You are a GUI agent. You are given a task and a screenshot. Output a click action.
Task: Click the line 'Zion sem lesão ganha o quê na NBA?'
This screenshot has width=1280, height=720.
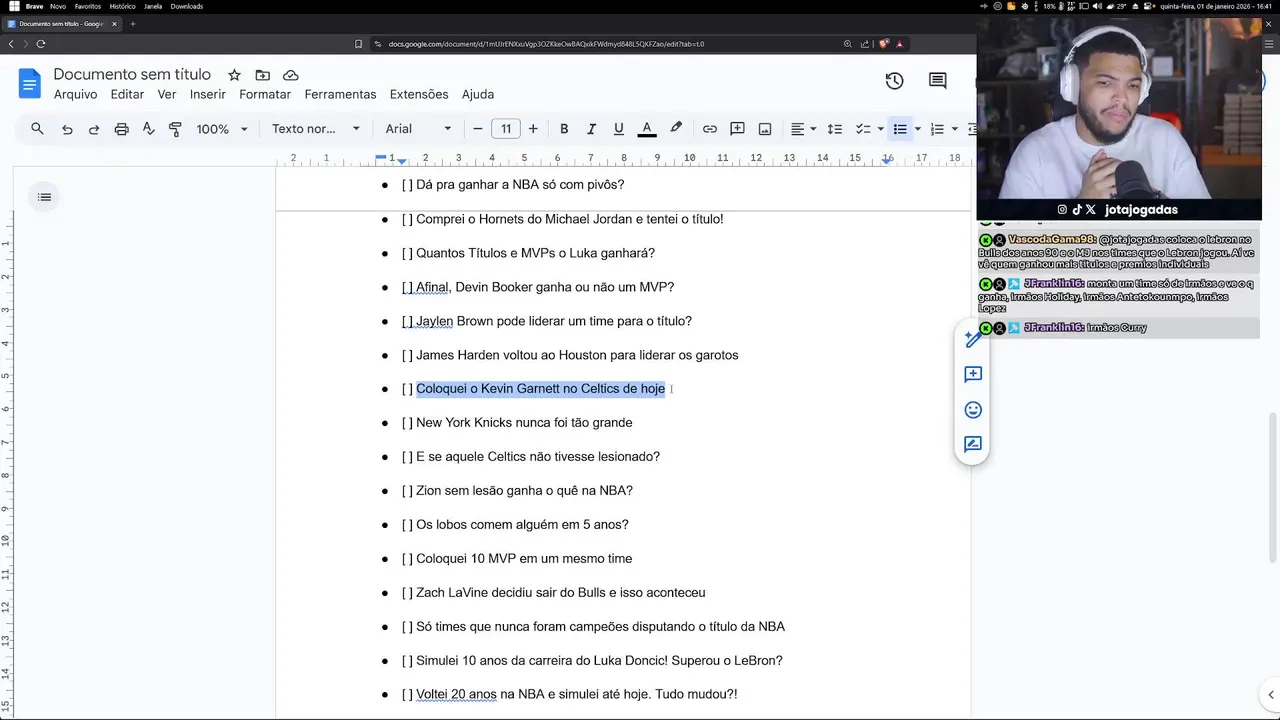pyautogui.click(x=524, y=491)
